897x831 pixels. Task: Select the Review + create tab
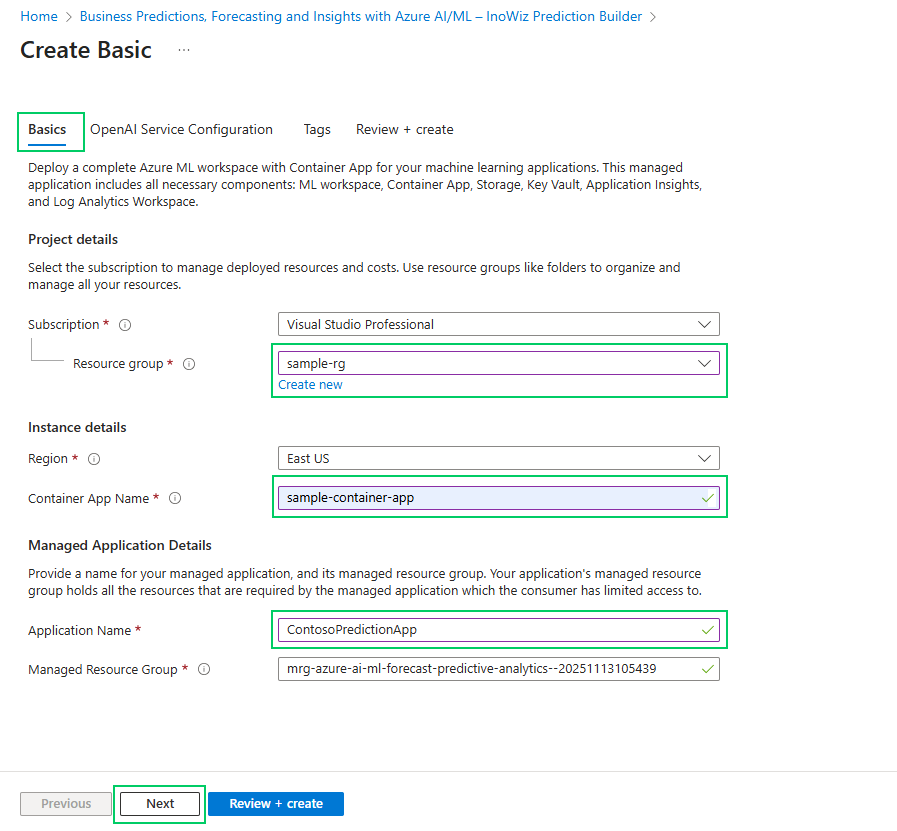pyautogui.click(x=404, y=130)
